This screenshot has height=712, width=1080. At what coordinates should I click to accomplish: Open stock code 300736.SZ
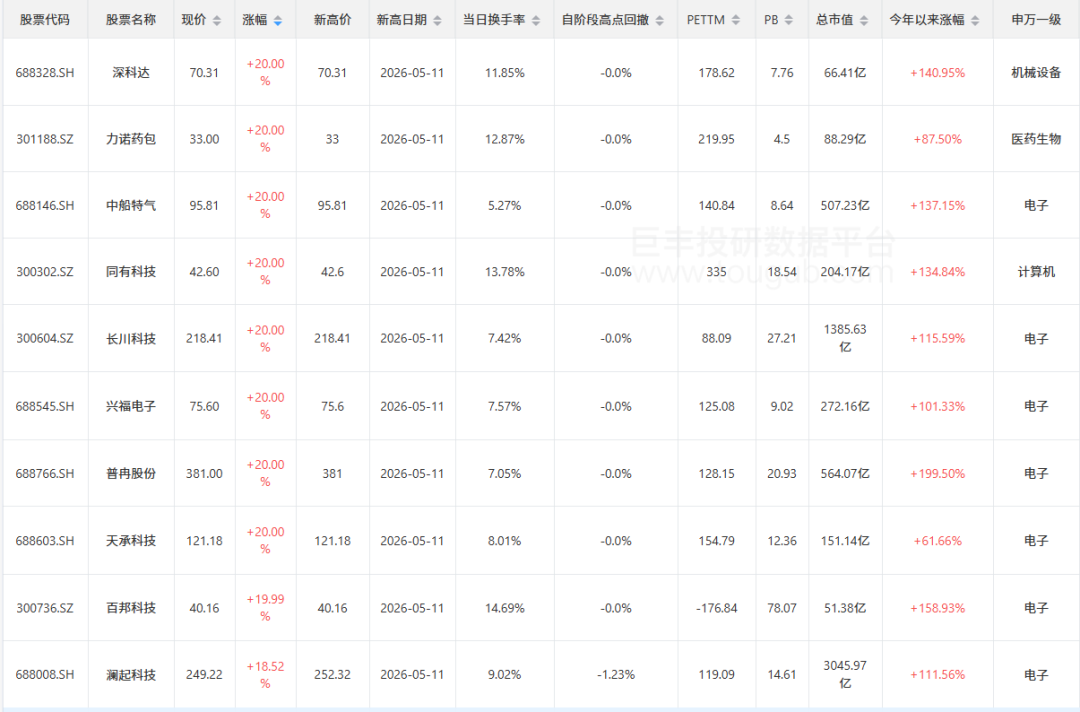coord(45,608)
